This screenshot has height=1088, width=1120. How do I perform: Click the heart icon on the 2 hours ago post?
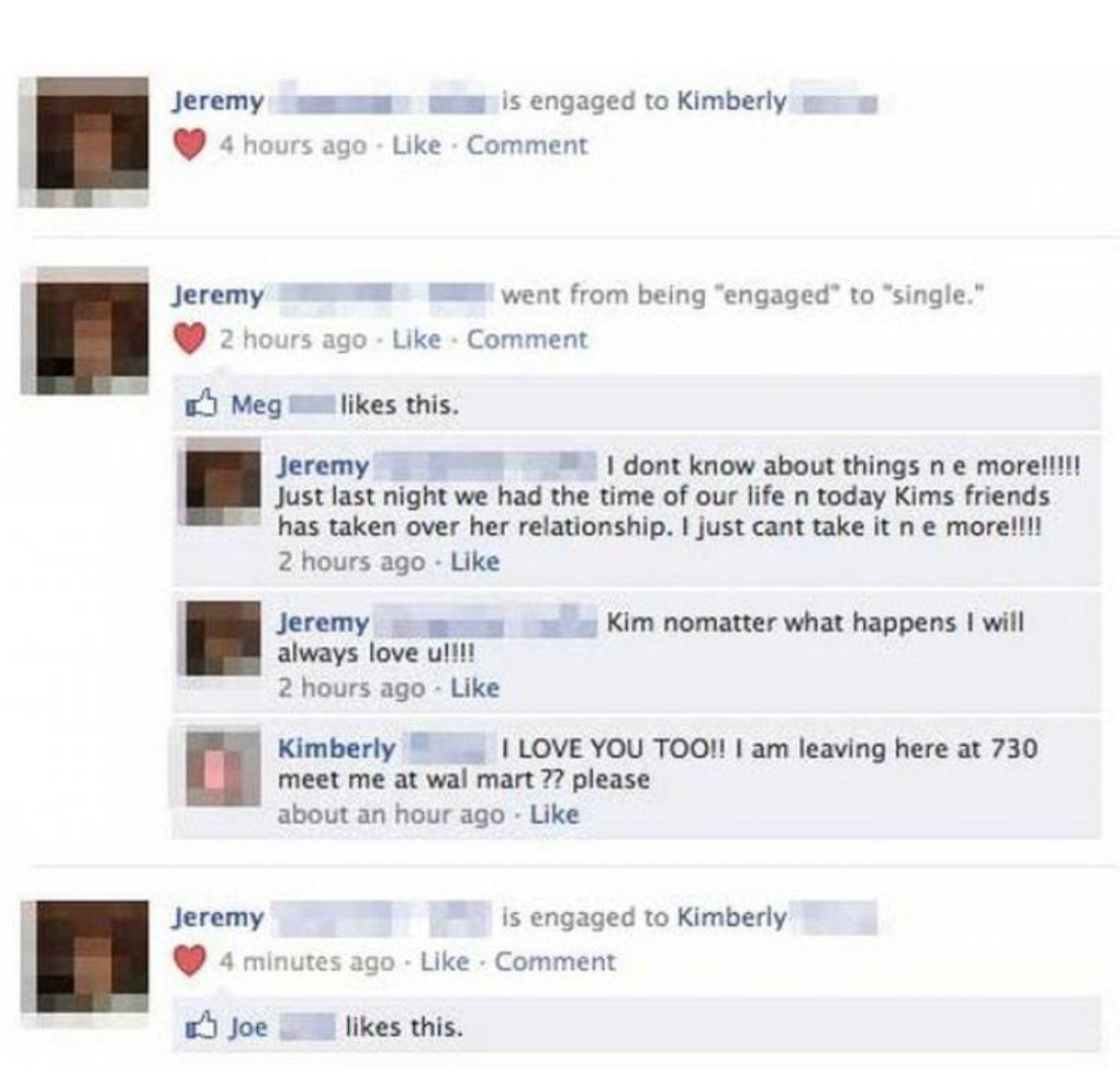pos(189,339)
